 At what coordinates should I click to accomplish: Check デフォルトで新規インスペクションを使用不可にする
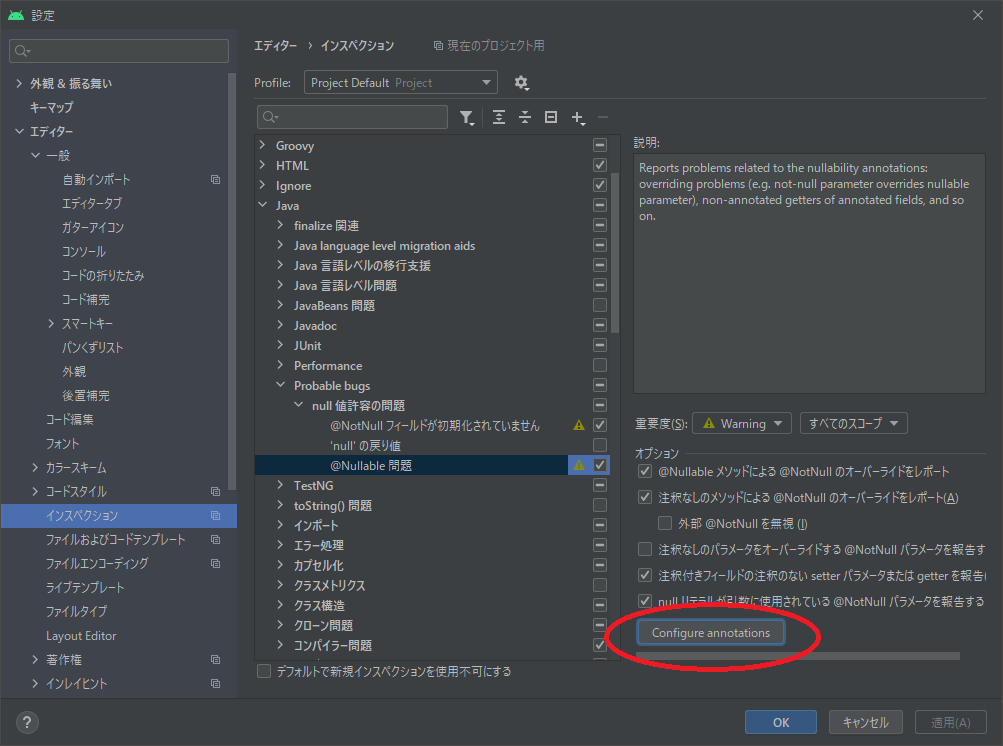(x=265, y=673)
